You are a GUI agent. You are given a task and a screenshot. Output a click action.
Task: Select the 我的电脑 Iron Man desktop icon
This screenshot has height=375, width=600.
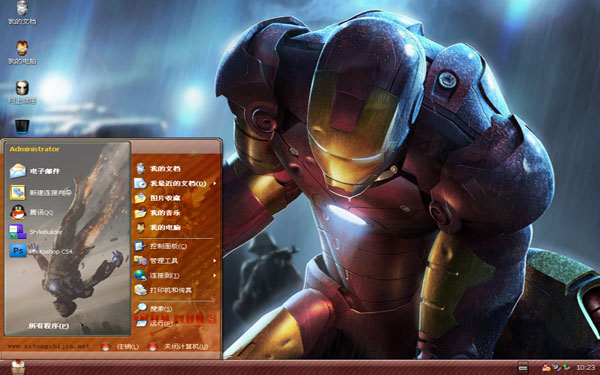22,52
